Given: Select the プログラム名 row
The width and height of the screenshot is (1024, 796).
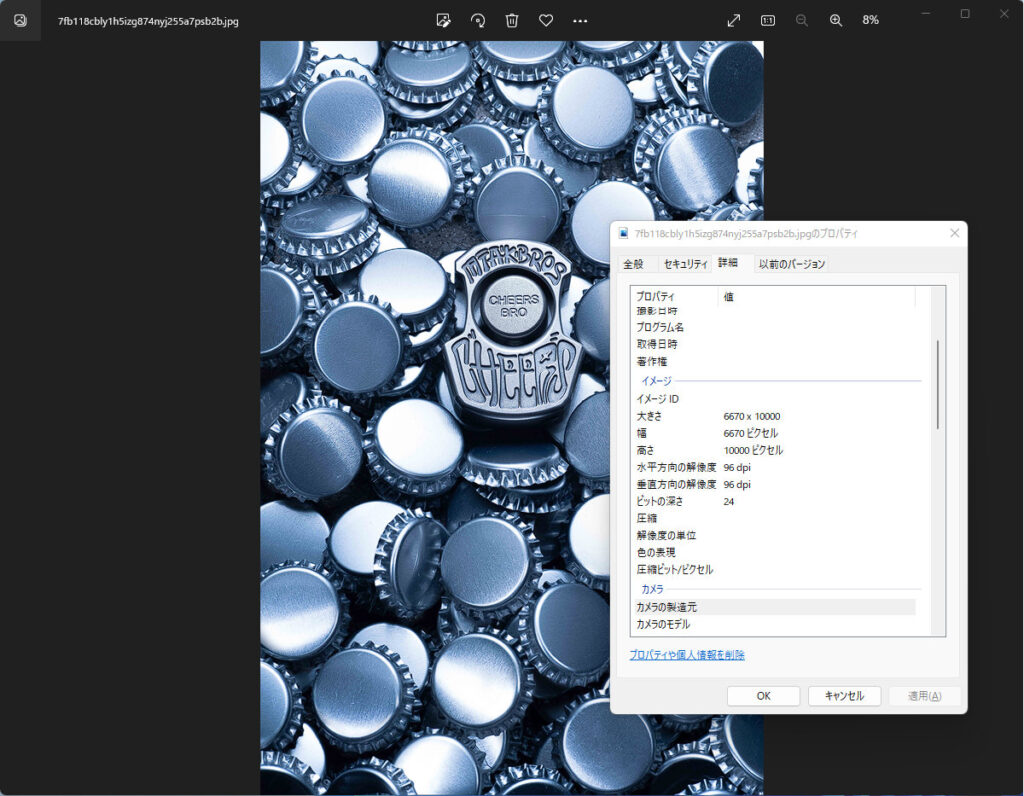Looking at the screenshot, I should (x=775, y=327).
